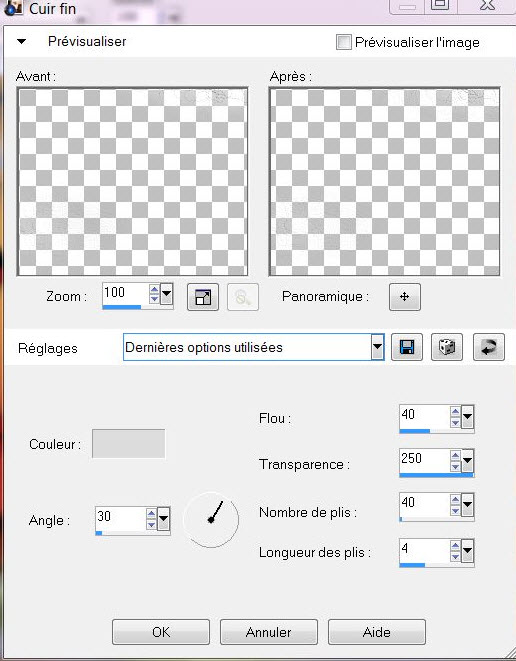Click the Aide button
516x661 pixels.
[376, 632]
